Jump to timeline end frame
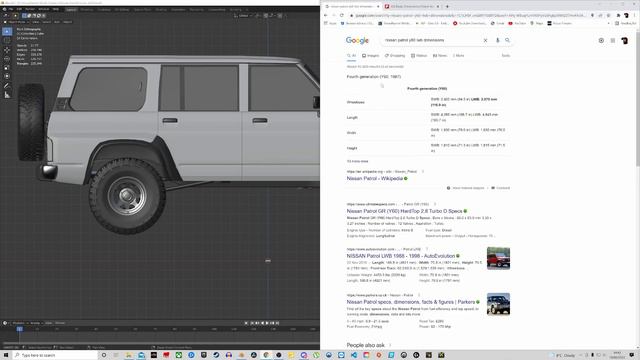 [277, 323]
